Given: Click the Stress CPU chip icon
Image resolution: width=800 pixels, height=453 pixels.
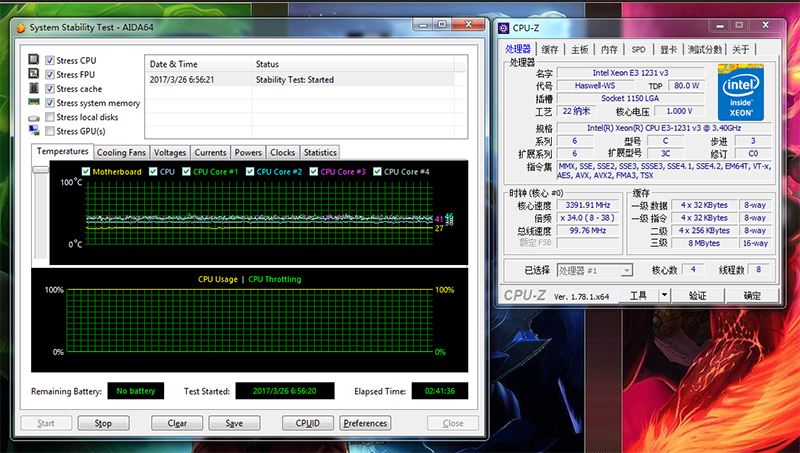Looking at the screenshot, I should [x=34, y=60].
